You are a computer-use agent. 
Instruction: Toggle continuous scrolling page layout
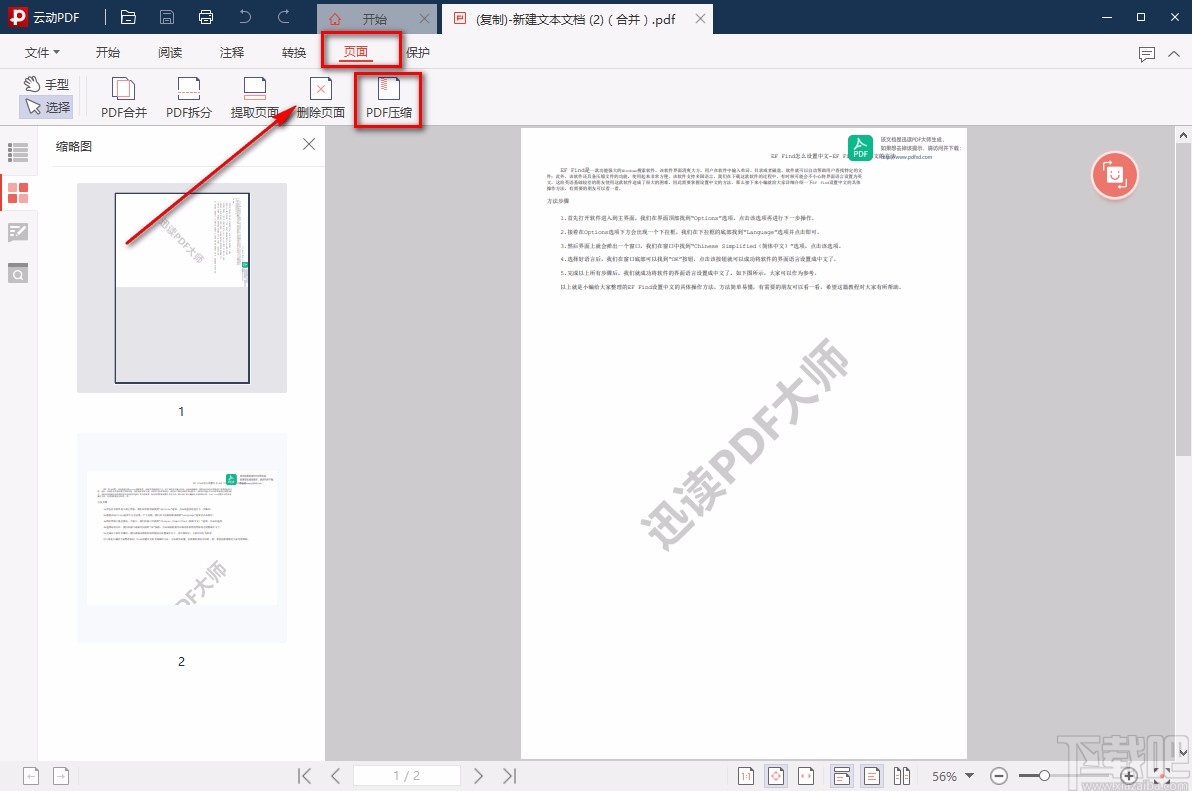pyautogui.click(x=842, y=776)
